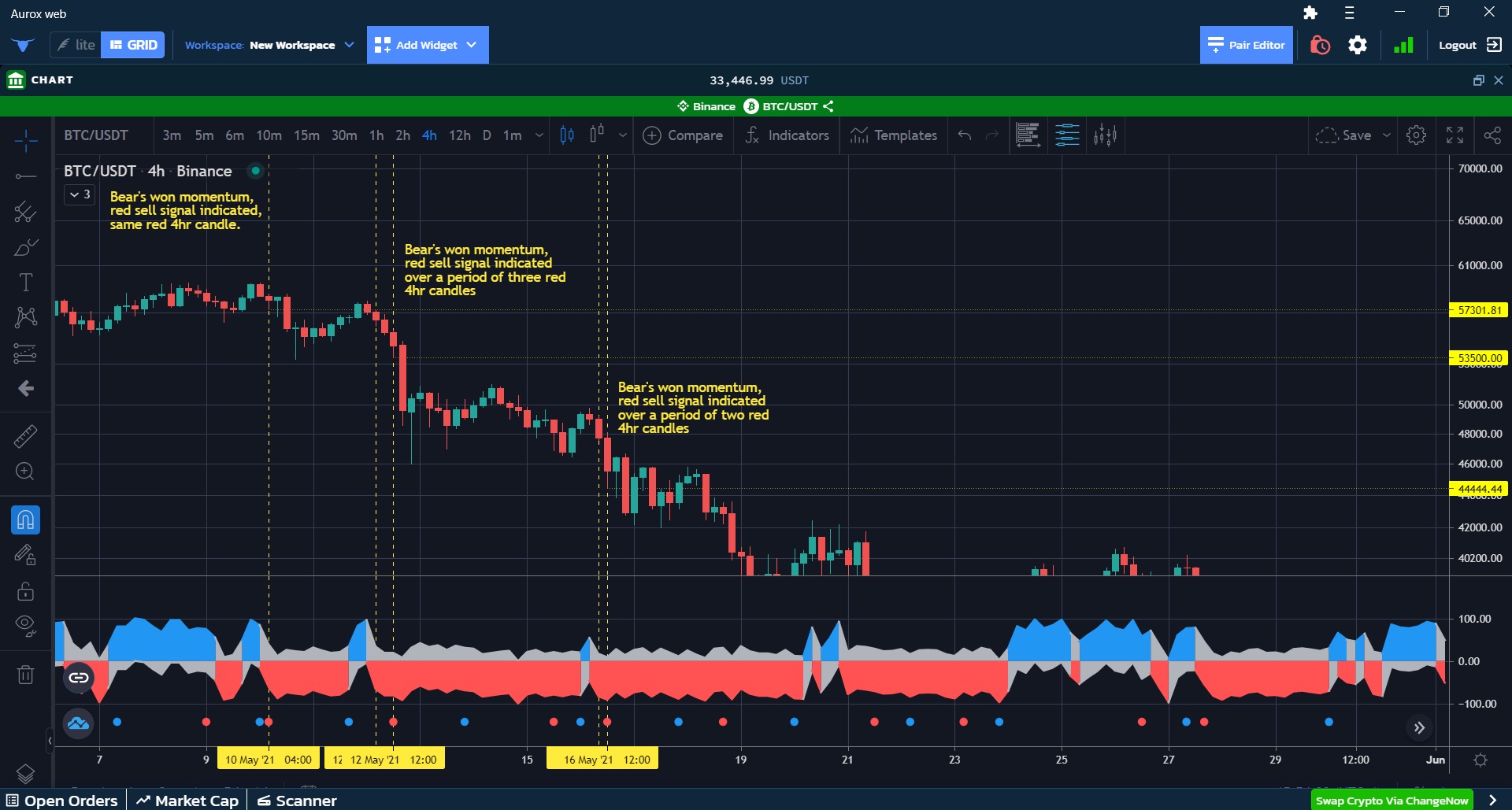Select the measure ruler tool
1512x810 pixels.
[x=25, y=437]
